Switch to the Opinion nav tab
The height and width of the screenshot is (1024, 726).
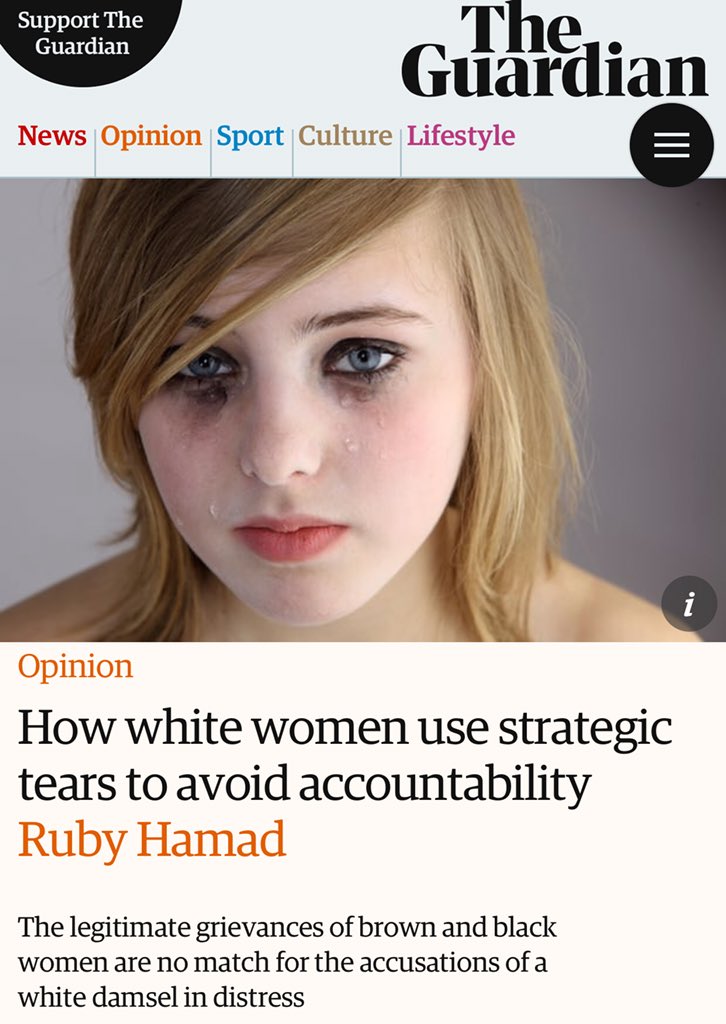click(x=151, y=136)
